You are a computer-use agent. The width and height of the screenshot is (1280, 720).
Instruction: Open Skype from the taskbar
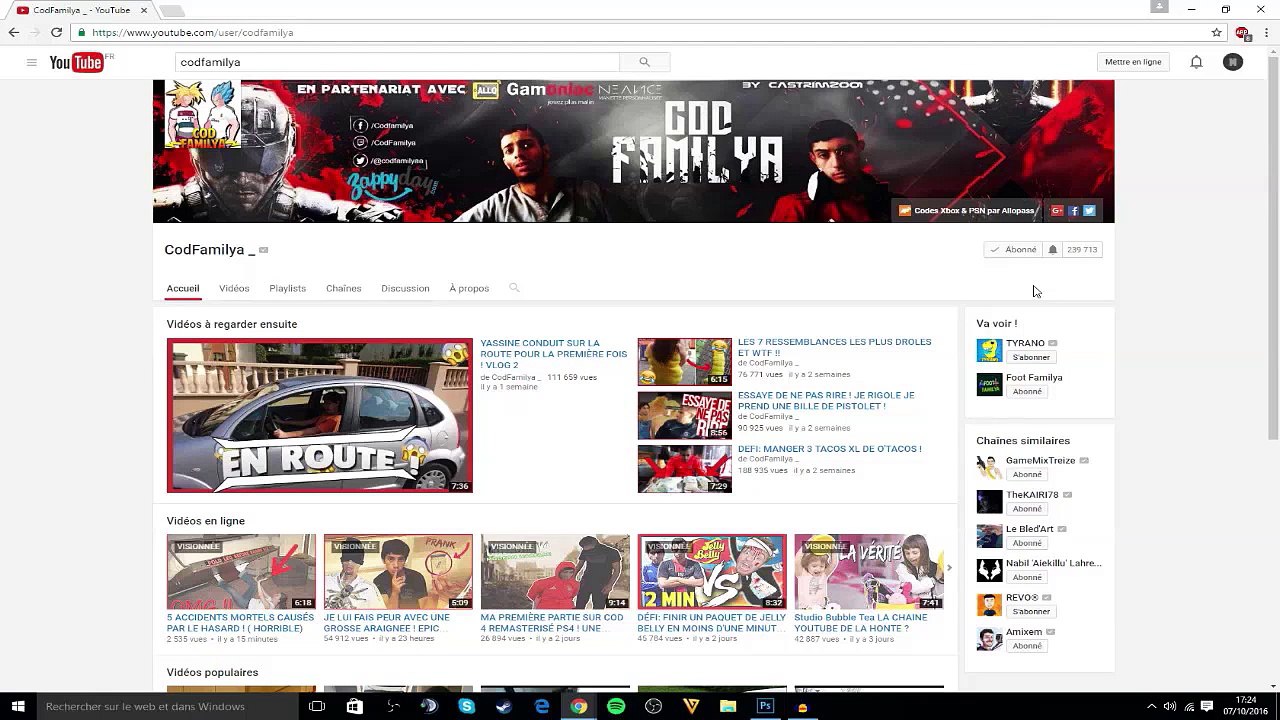pyautogui.click(x=467, y=706)
